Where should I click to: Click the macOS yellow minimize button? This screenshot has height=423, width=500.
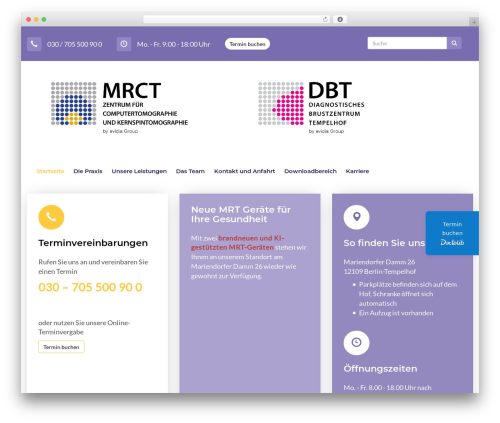(36, 19)
